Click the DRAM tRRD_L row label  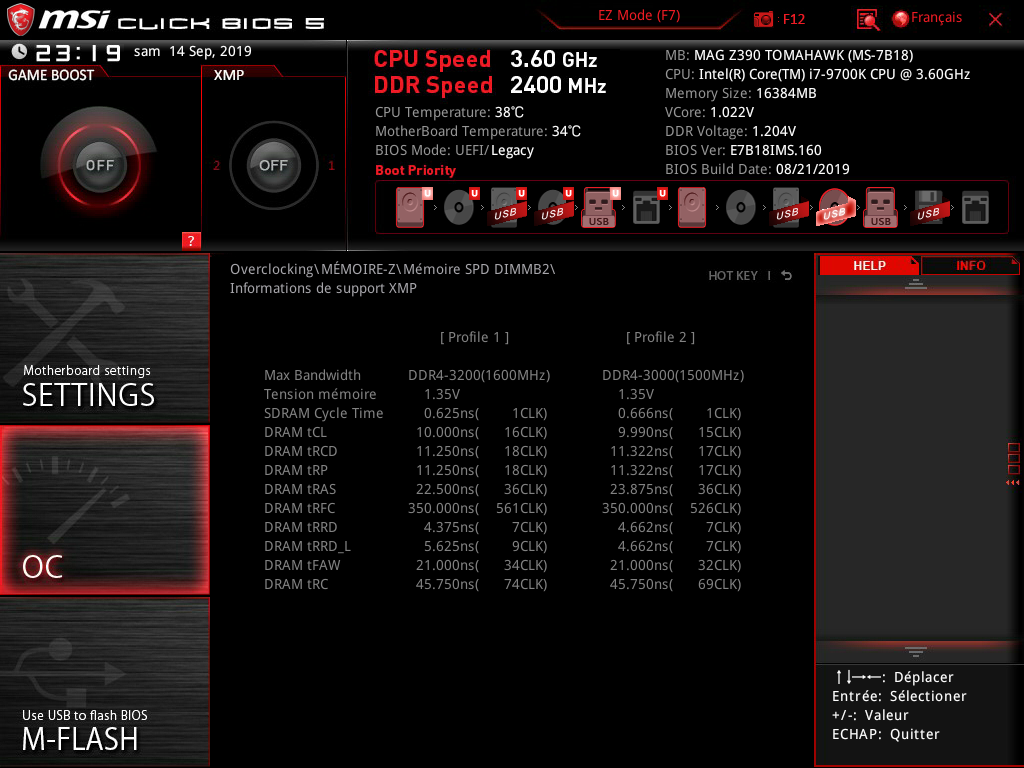[x=307, y=546]
